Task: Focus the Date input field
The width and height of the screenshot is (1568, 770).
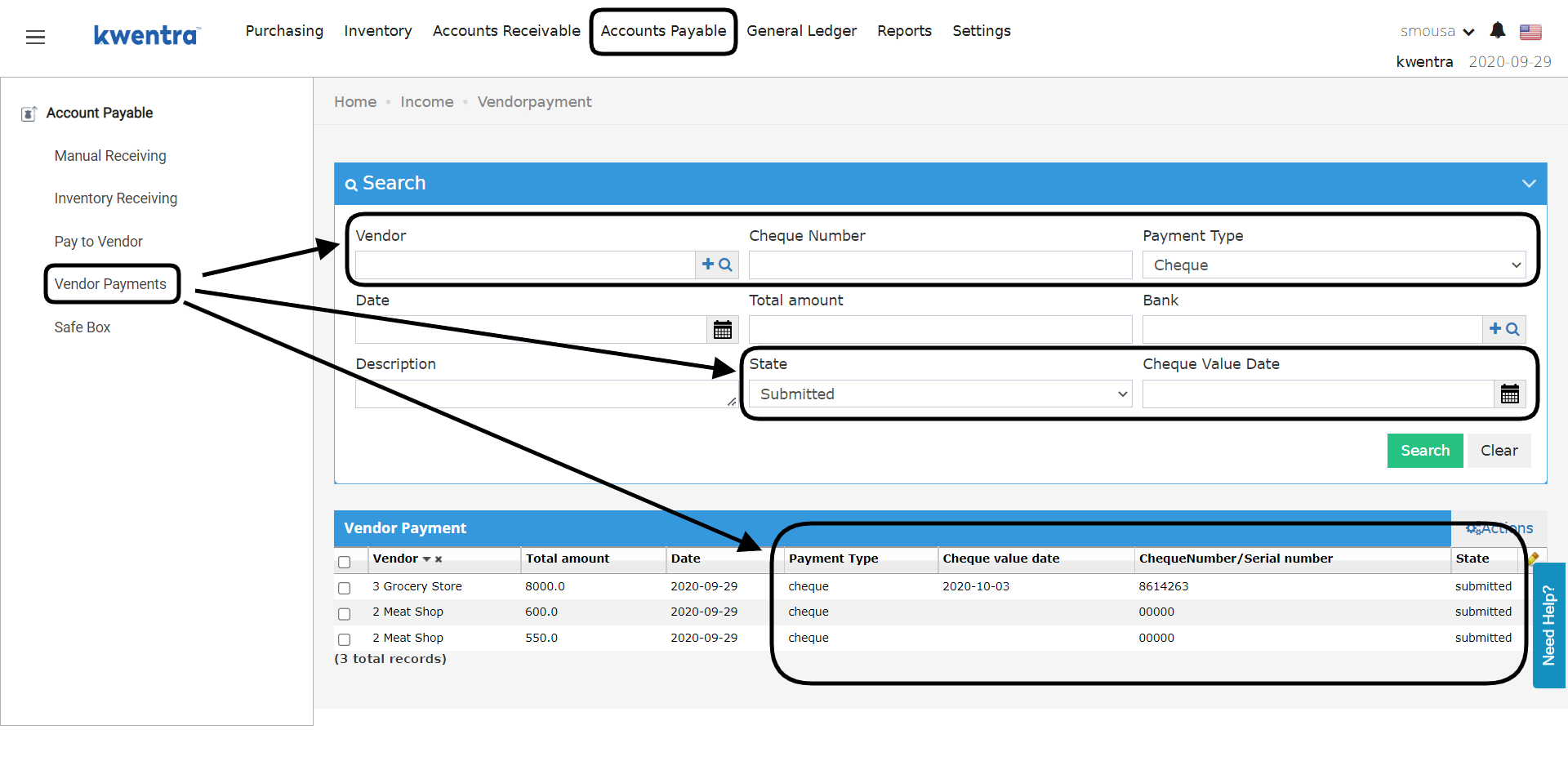Action: point(531,329)
